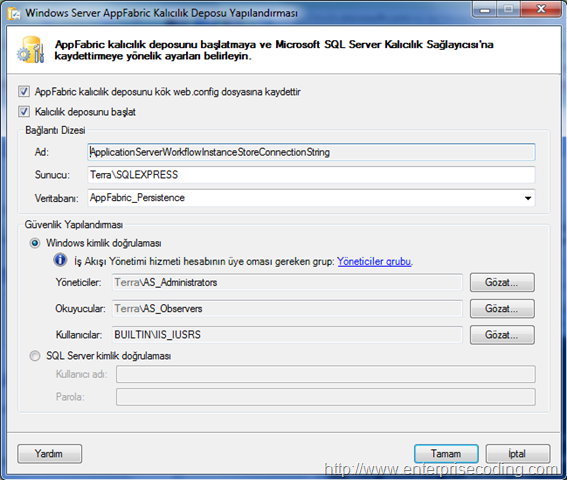Click Gözat button for Yöneticiler

[502, 283]
